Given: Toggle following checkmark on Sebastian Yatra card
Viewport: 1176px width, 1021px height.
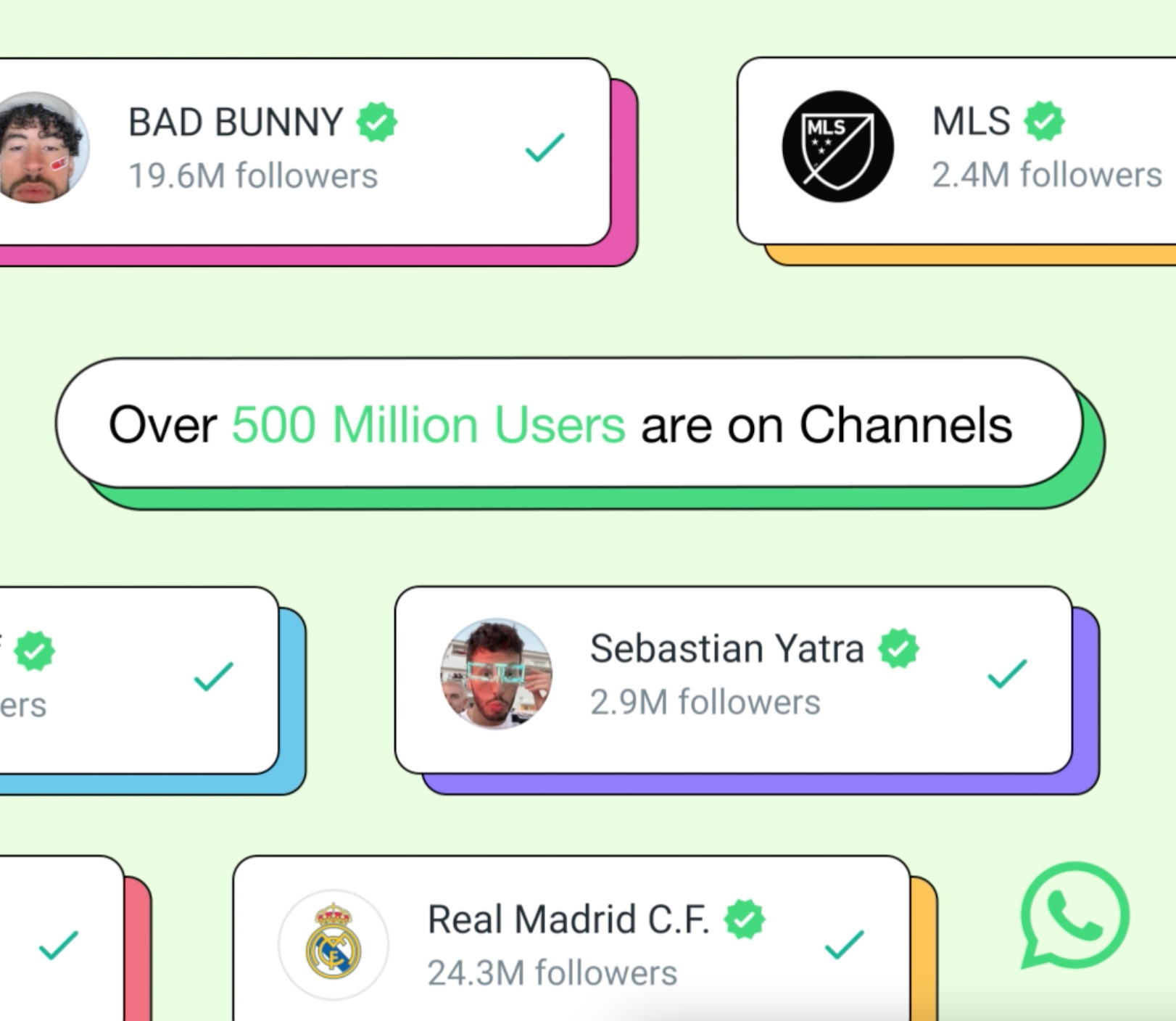Looking at the screenshot, I should (1007, 674).
